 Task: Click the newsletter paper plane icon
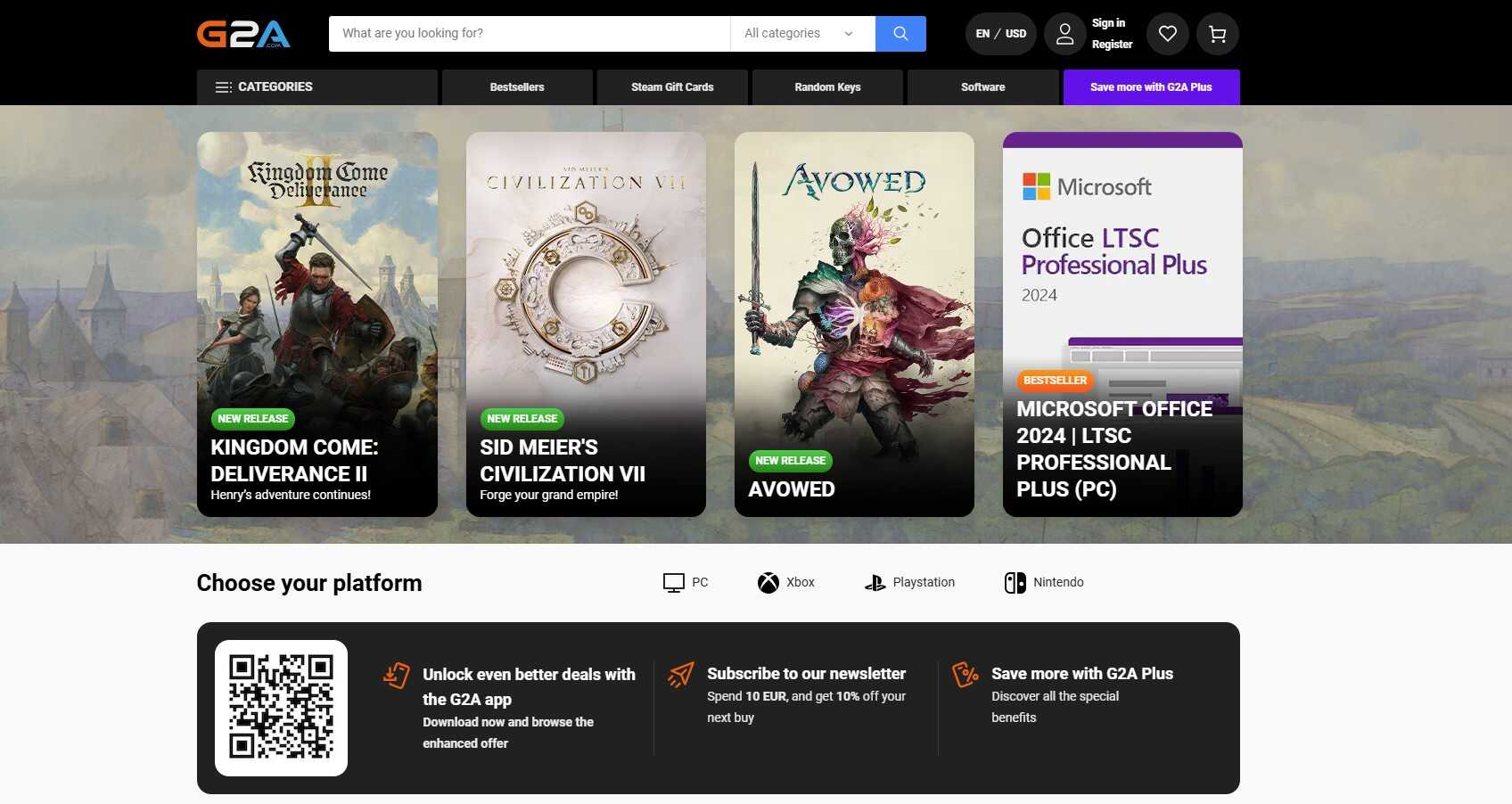point(681,675)
